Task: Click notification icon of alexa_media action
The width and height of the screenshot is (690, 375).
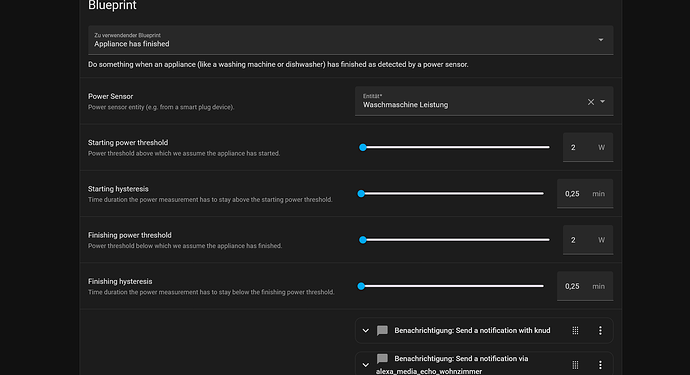Action: [x=382, y=359]
